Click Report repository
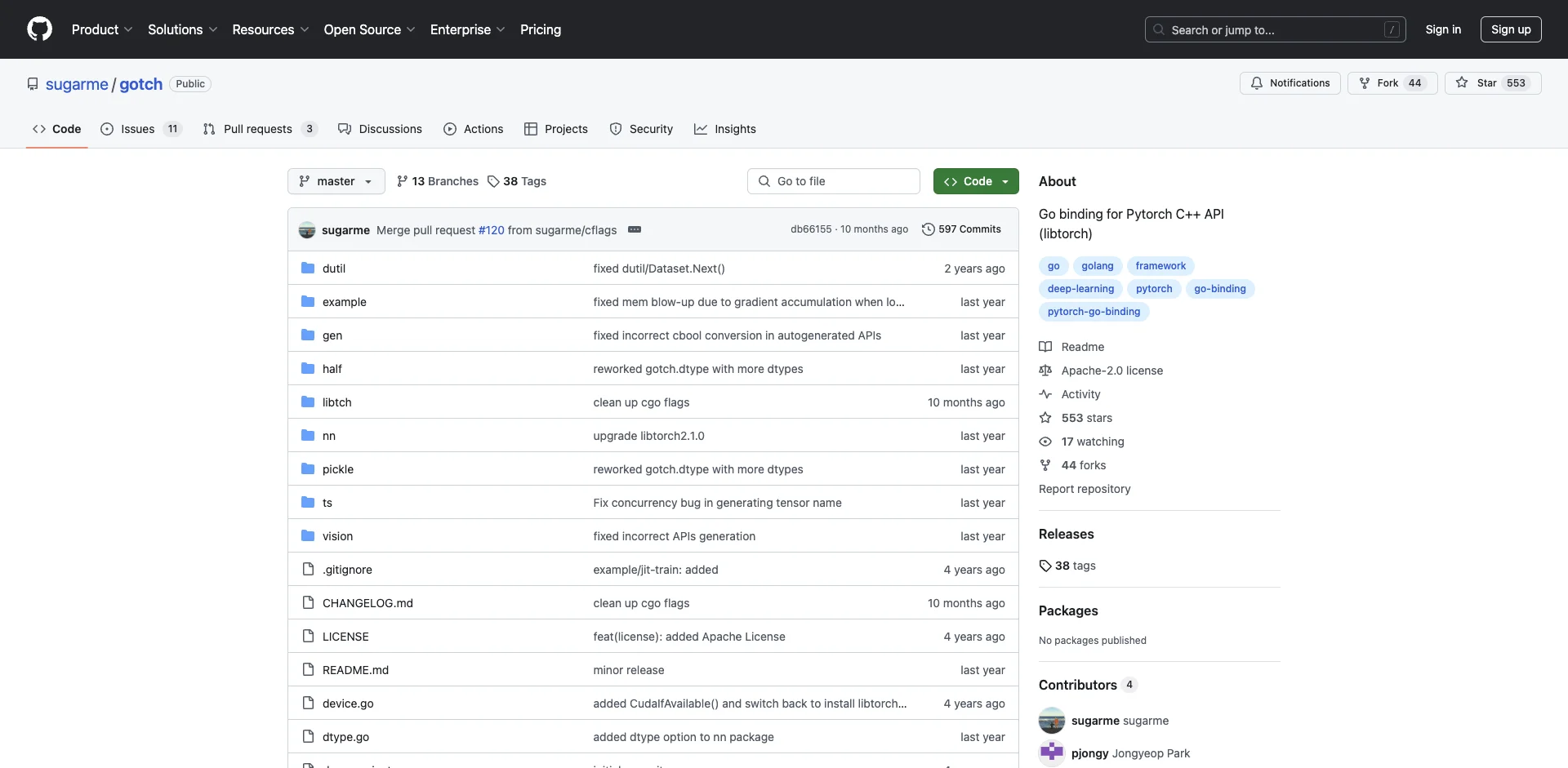Viewport: 1568px width, 768px height. [x=1085, y=489]
